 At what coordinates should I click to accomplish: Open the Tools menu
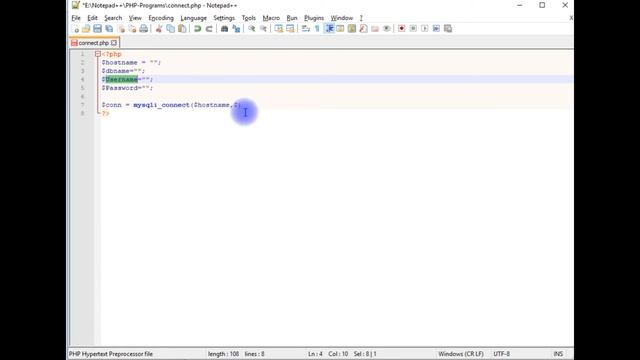pos(249,18)
